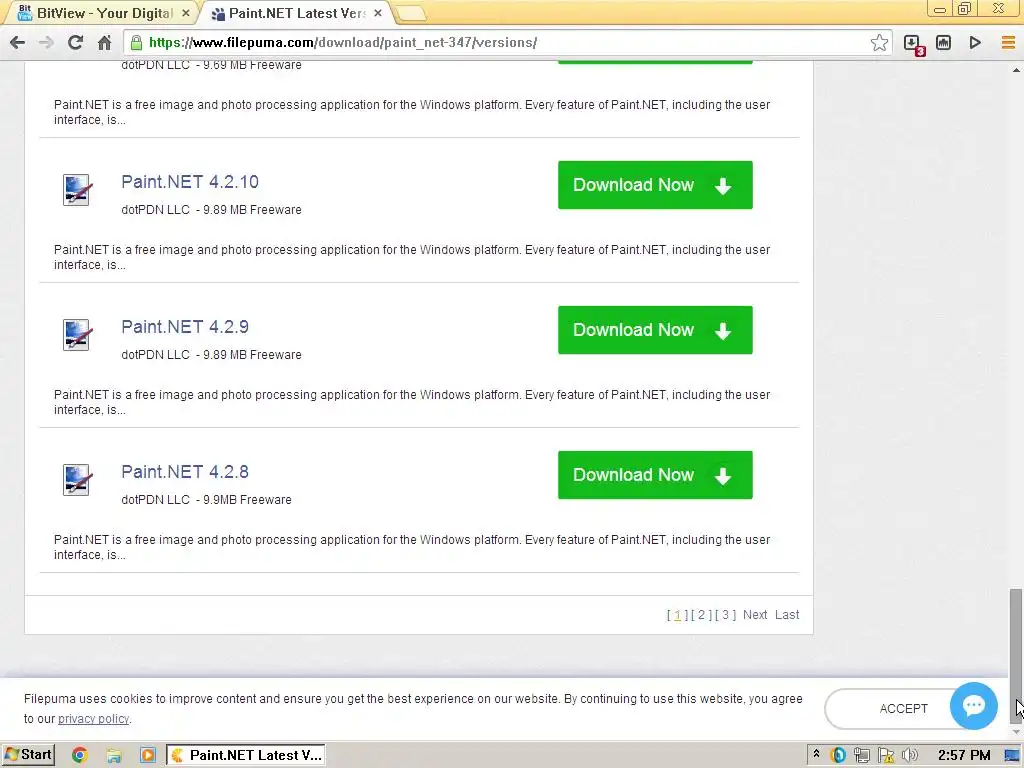Click the show desktop icon at the taskbar's end
1024x768 pixels.
click(1012, 756)
